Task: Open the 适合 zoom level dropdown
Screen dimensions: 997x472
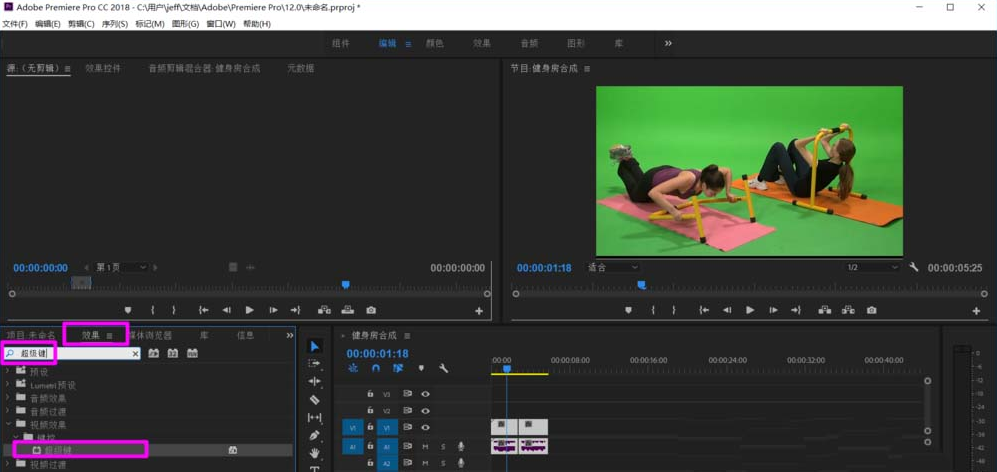Action: point(612,268)
